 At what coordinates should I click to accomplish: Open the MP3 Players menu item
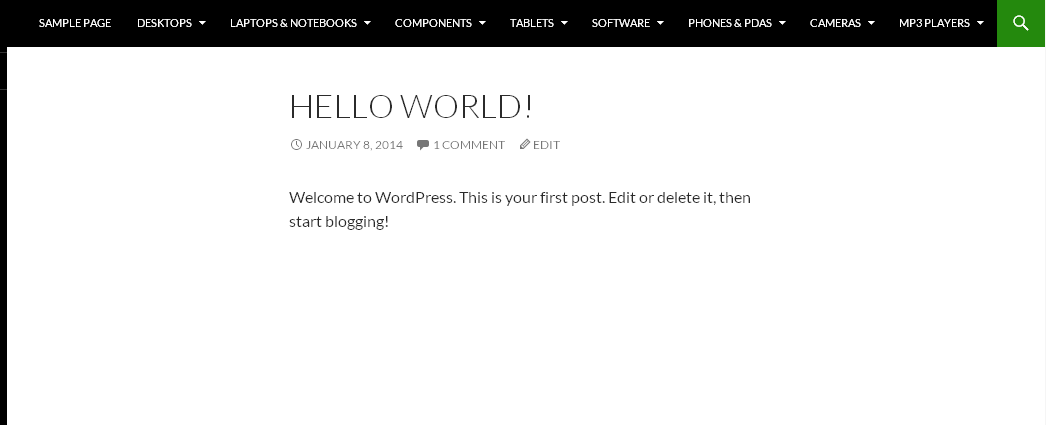(x=934, y=23)
